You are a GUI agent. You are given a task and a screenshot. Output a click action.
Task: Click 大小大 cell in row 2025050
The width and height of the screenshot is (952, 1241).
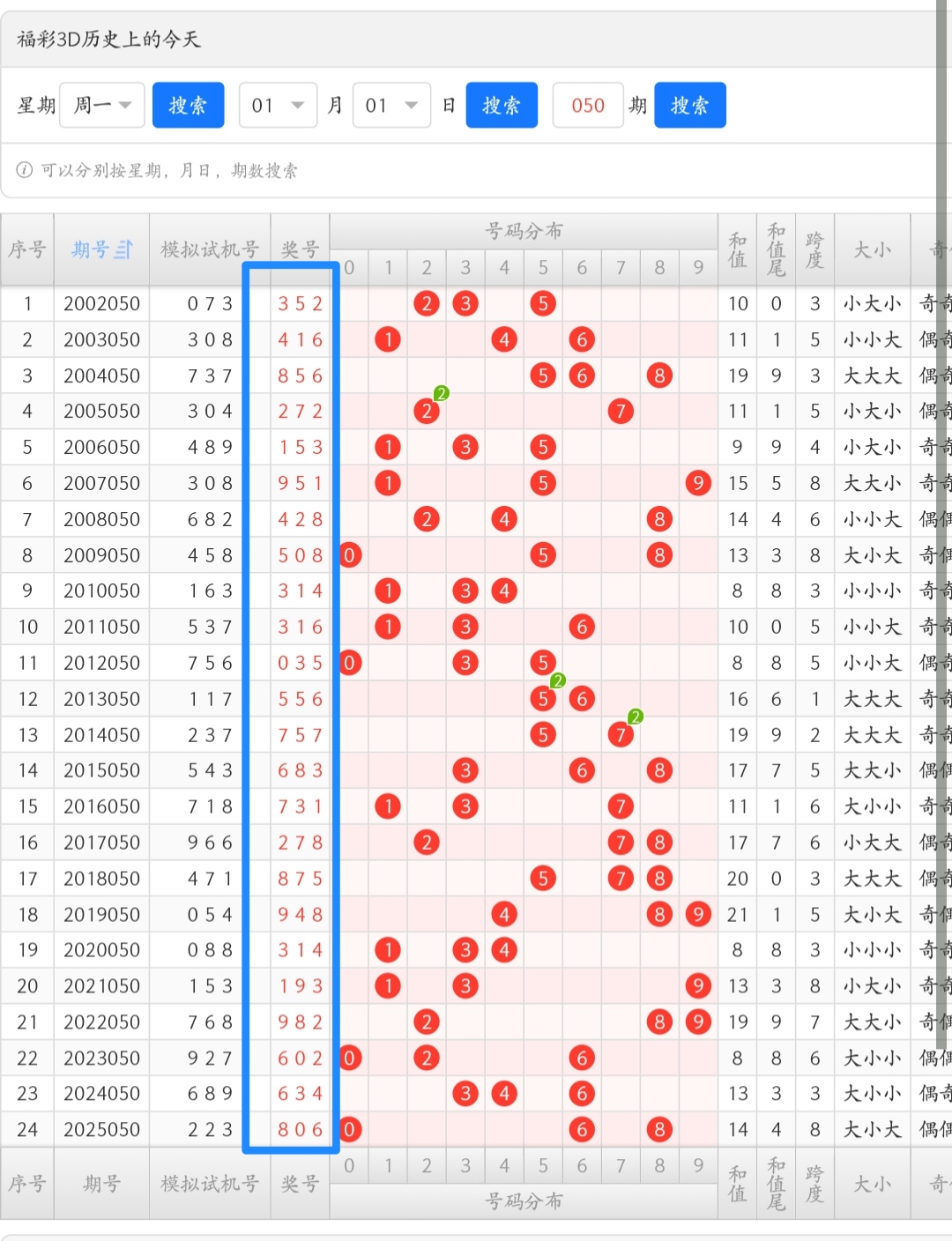(872, 1129)
